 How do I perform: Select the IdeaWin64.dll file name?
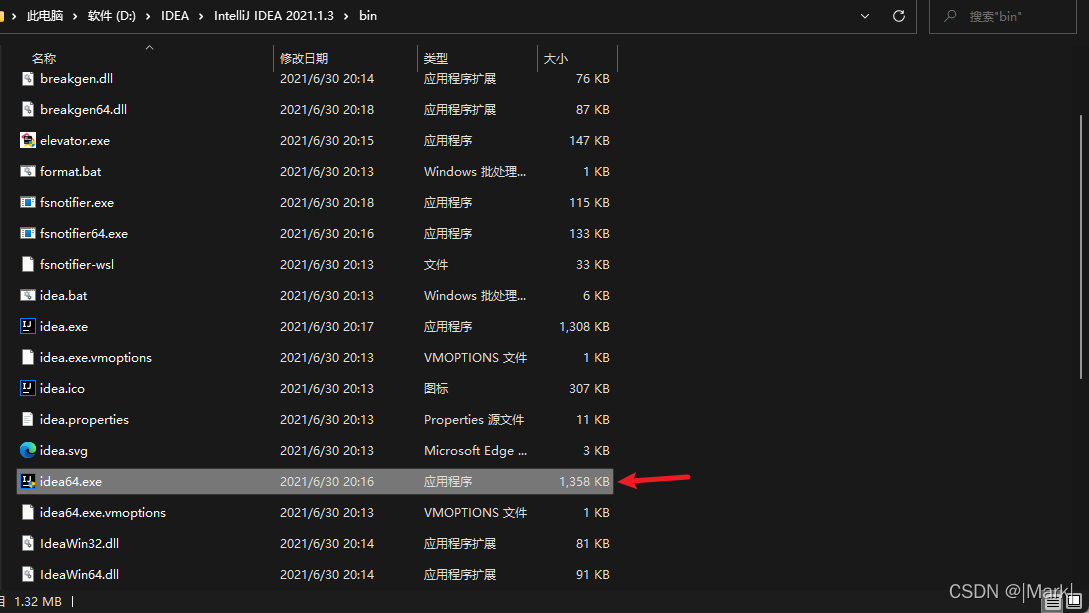click(79, 574)
